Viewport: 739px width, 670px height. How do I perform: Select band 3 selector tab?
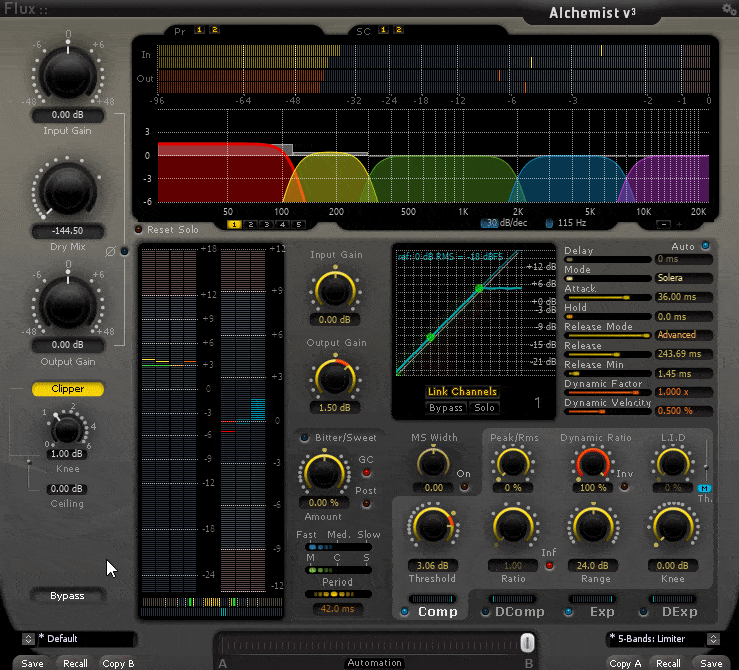(267, 225)
